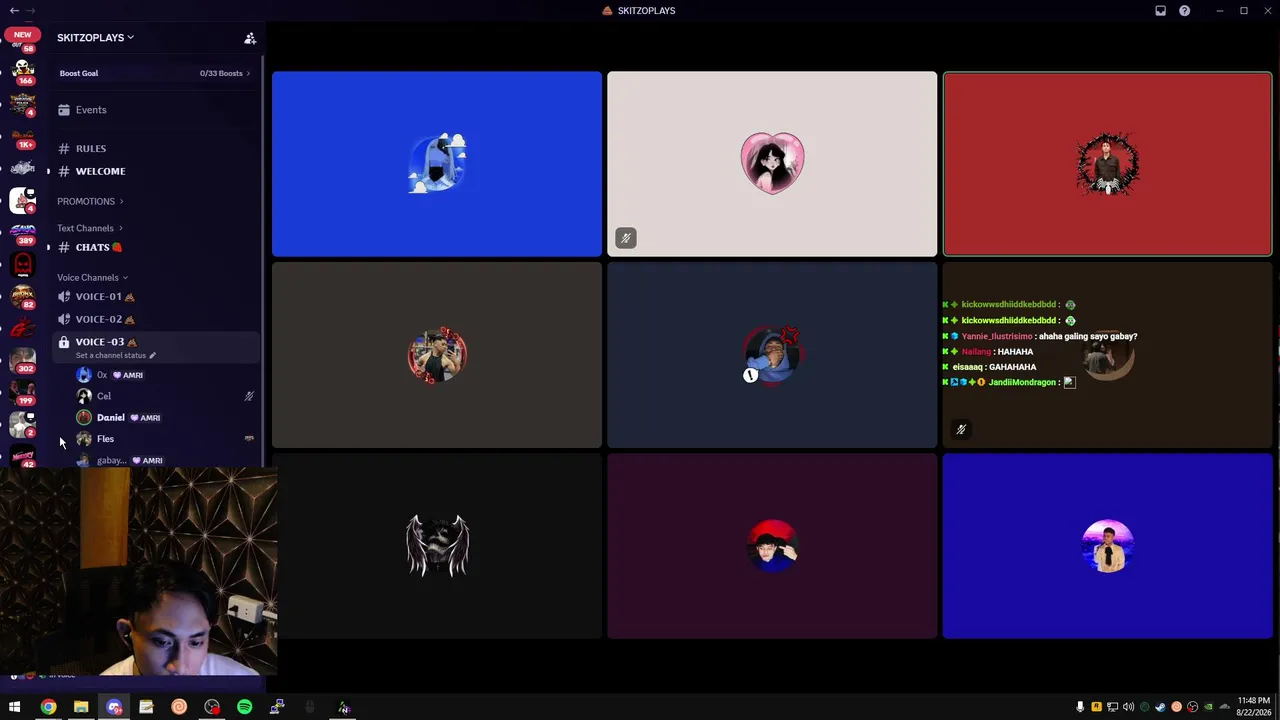Select the blue cloud-avatar video tile

[437, 164]
